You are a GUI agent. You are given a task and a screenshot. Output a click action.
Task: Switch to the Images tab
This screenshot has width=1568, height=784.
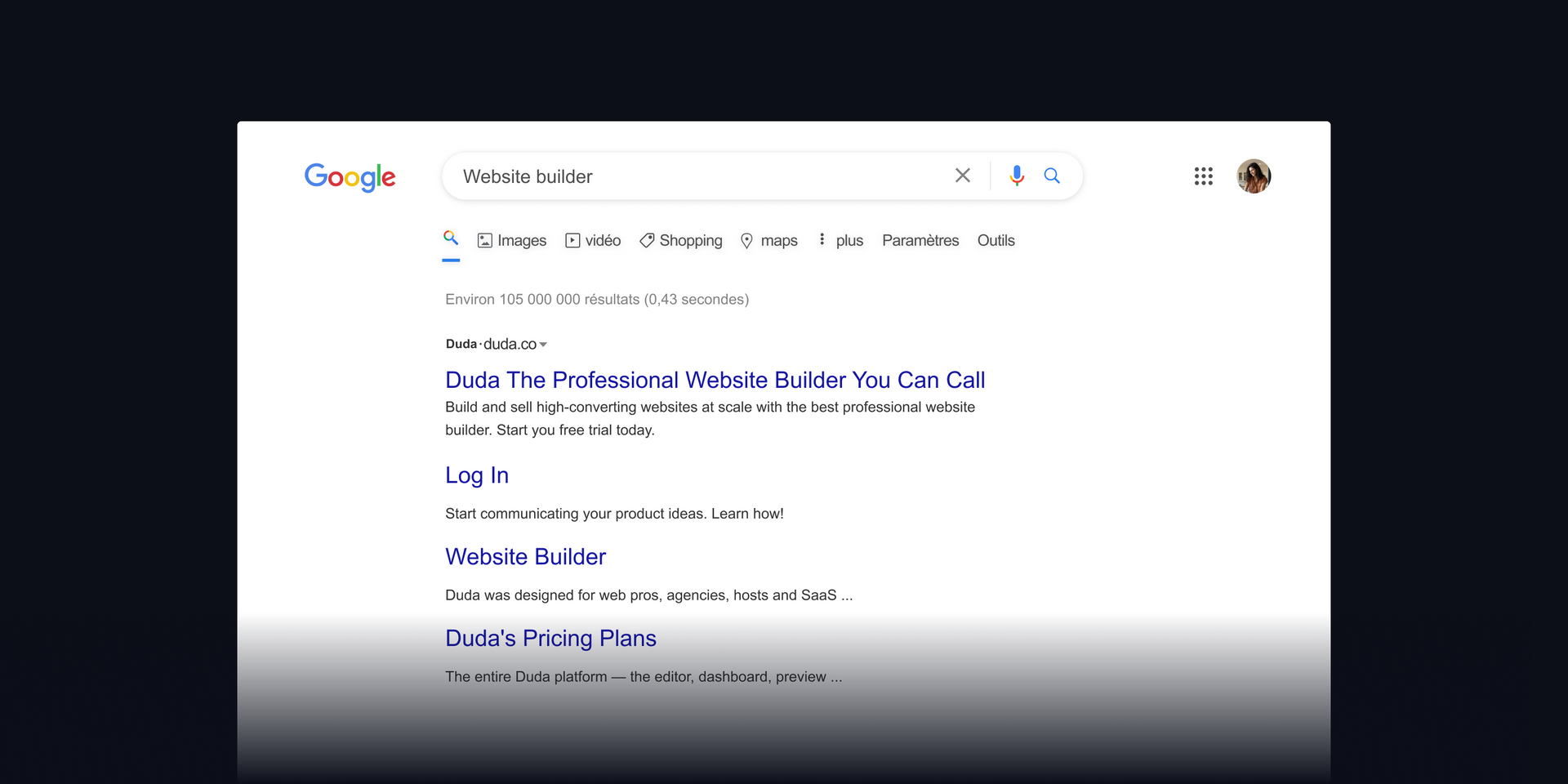(512, 241)
